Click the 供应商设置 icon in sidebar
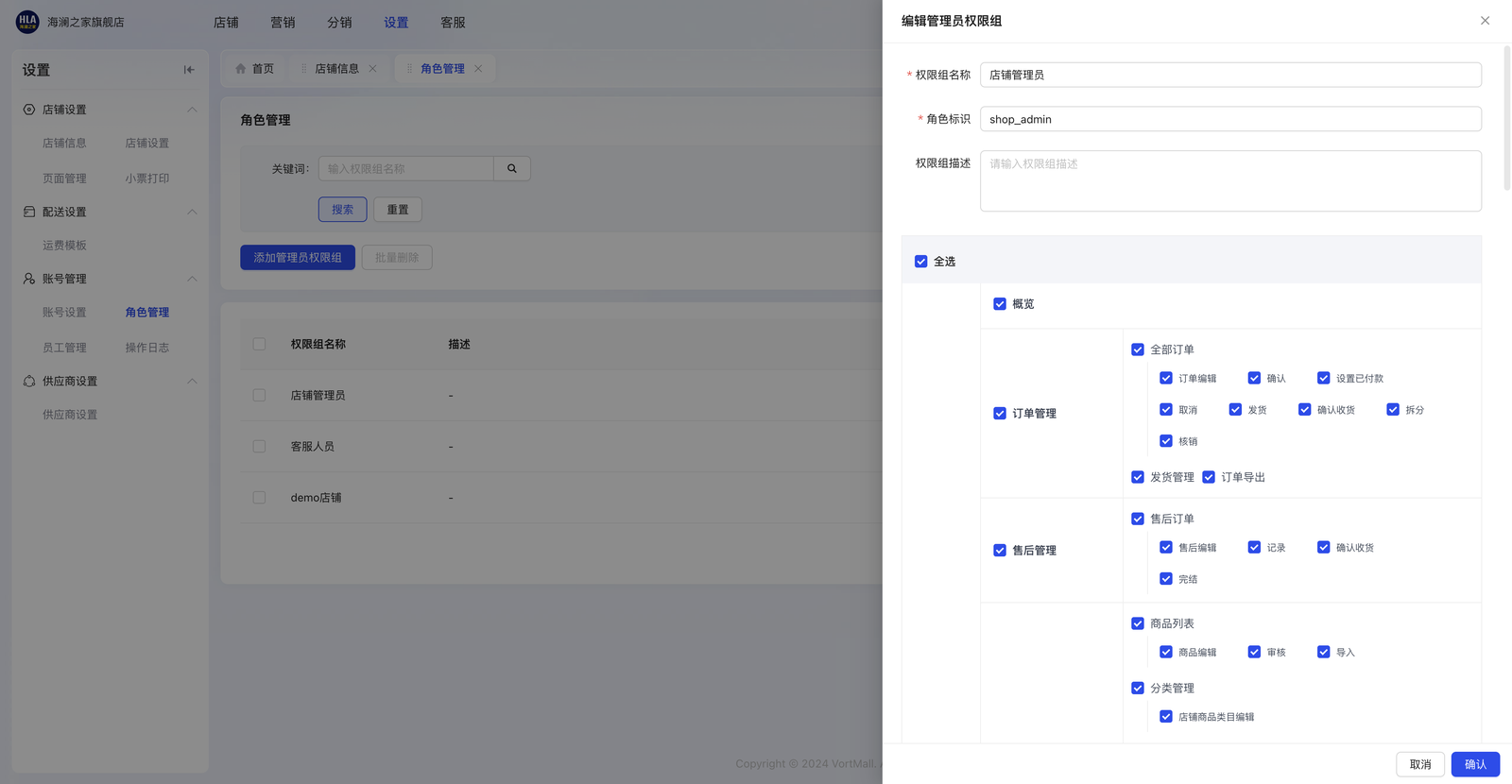This screenshot has height=784, width=1512. tap(29, 382)
